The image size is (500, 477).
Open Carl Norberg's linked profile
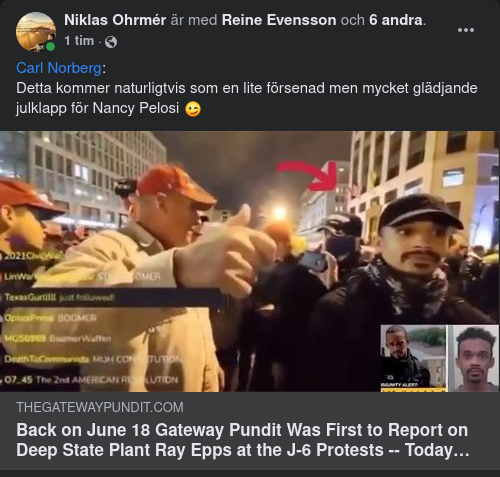[59, 68]
